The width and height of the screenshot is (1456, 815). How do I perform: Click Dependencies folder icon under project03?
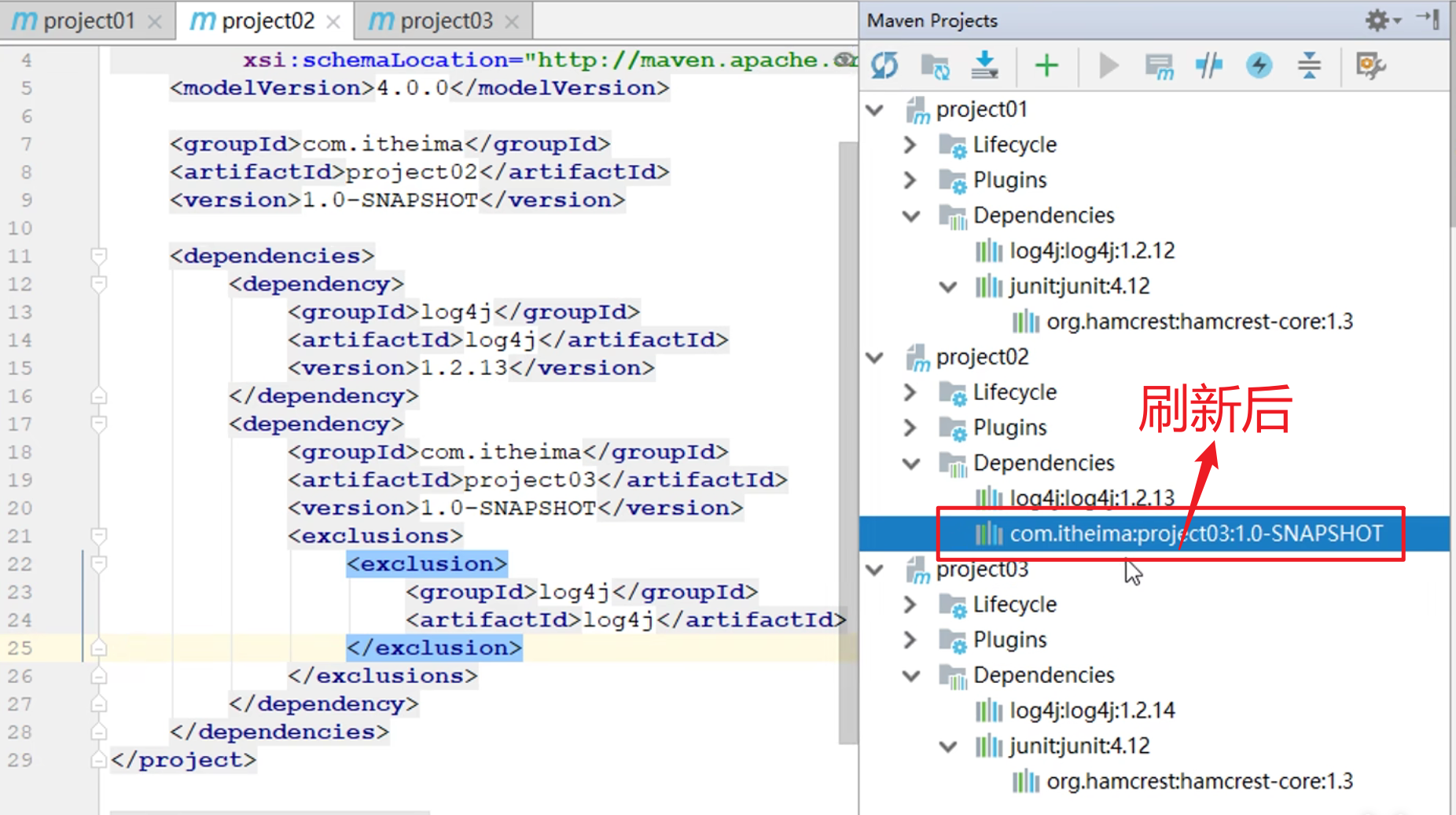(x=953, y=676)
